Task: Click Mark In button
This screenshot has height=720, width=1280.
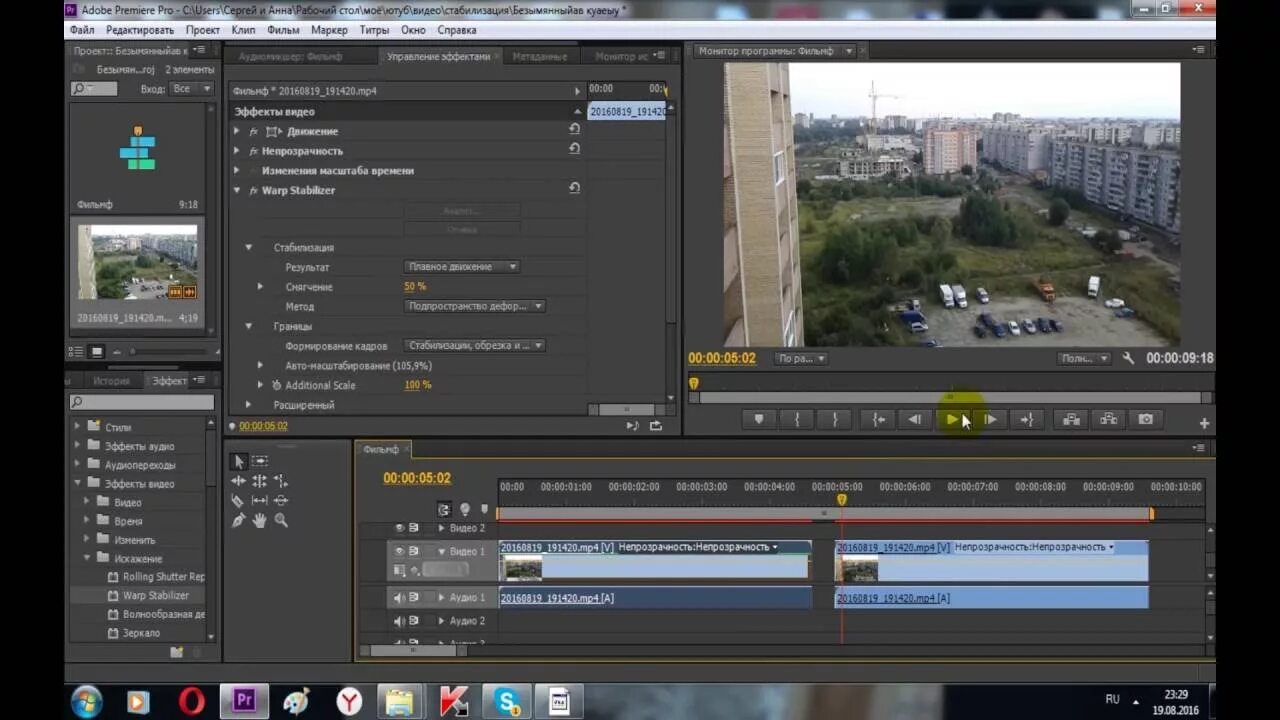Action: (x=797, y=420)
